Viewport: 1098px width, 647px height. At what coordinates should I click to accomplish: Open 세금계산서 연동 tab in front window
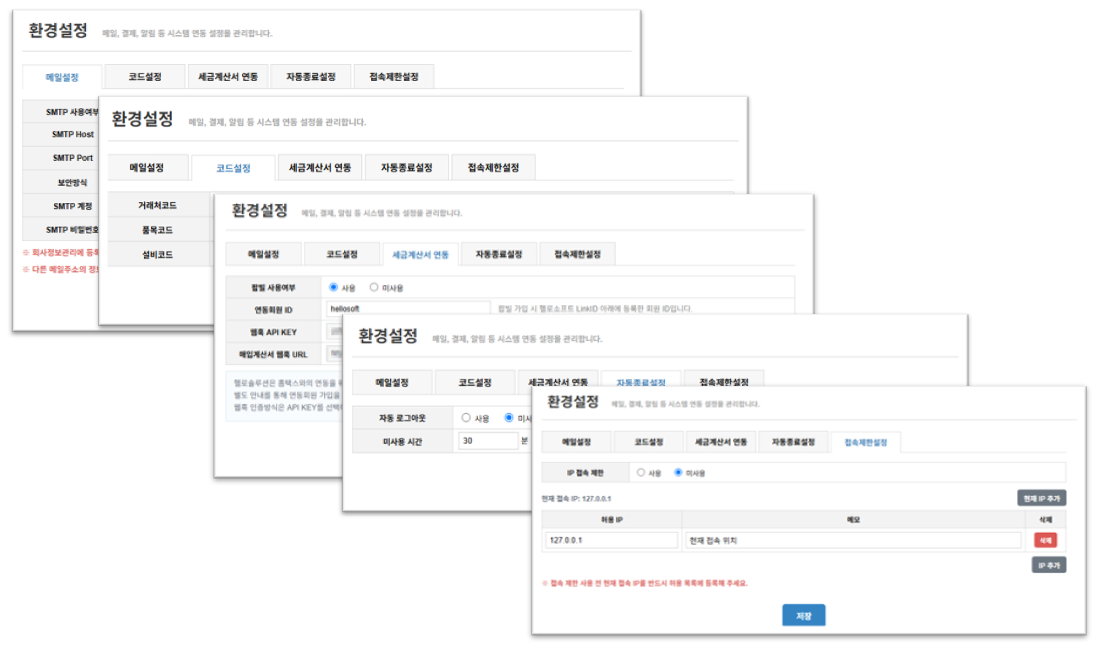click(721, 442)
